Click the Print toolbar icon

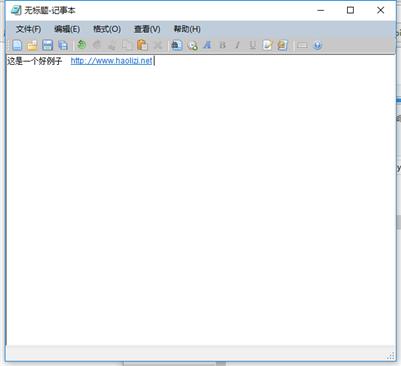point(177,45)
